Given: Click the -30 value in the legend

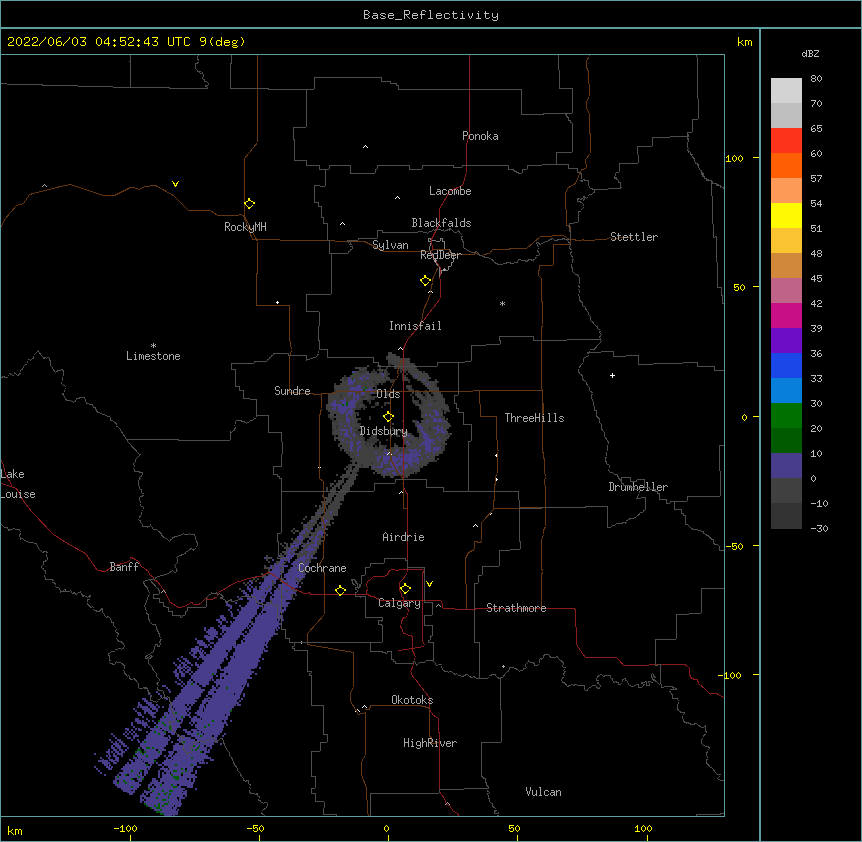Looking at the screenshot, I should (x=819, y=528).
